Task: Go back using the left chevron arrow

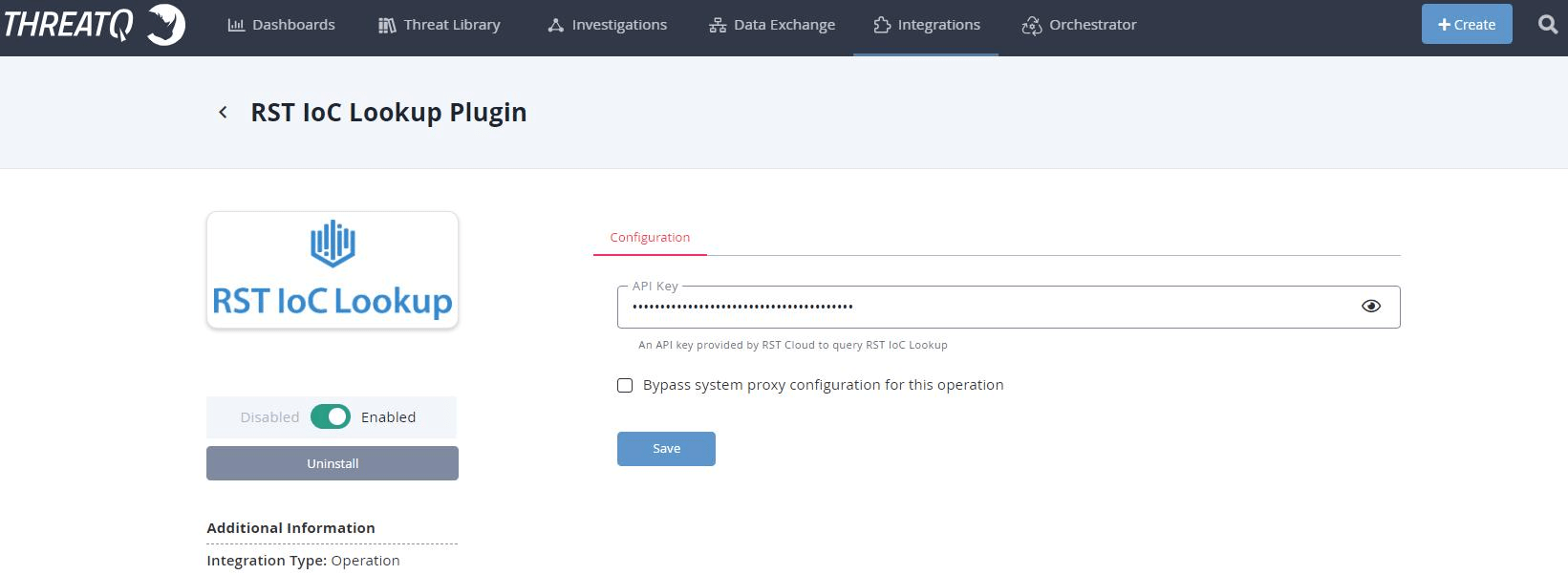Action: click(x=223, y=113)
